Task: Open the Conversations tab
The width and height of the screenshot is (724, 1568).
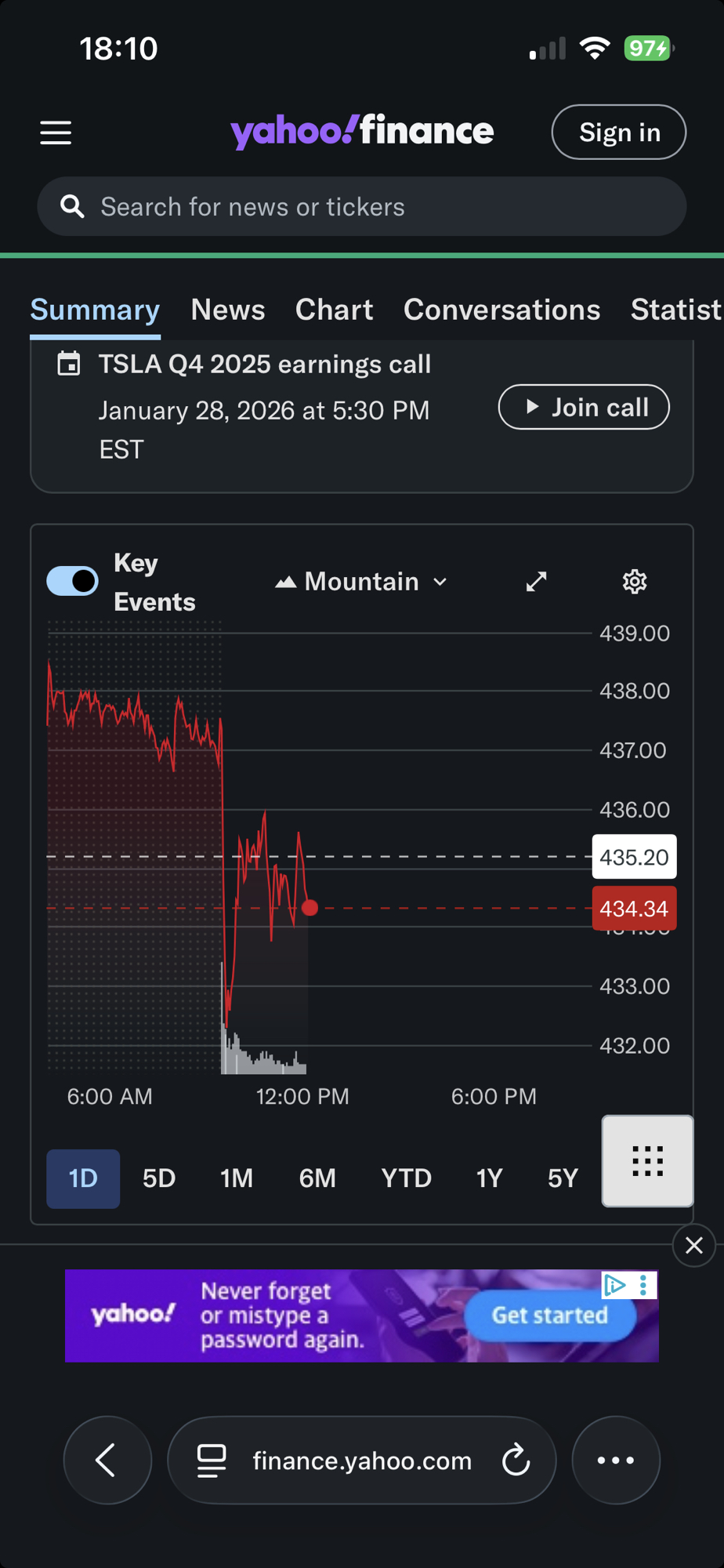Action: [x=501, y=310]
